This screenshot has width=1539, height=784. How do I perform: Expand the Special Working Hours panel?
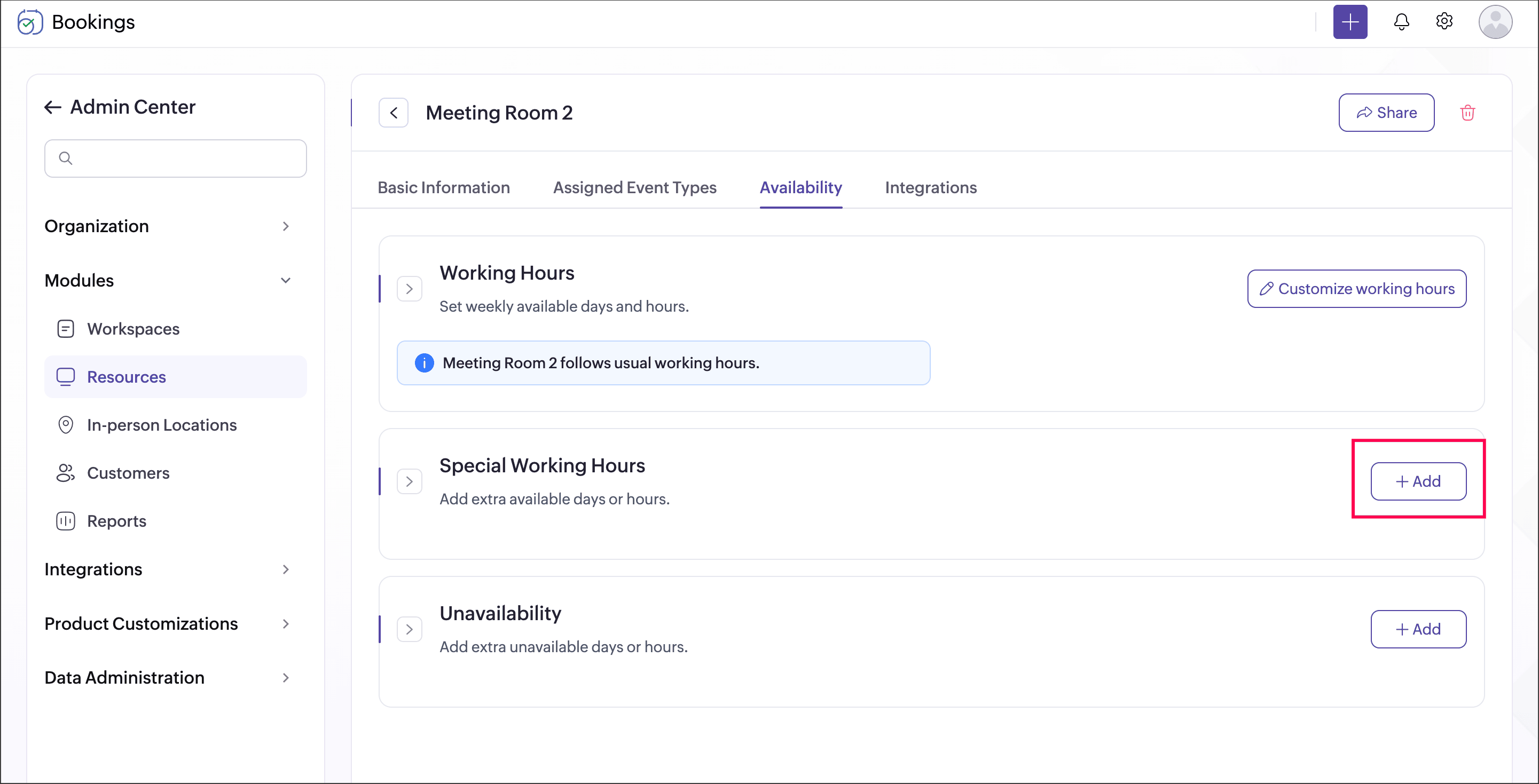coord(410,482)
